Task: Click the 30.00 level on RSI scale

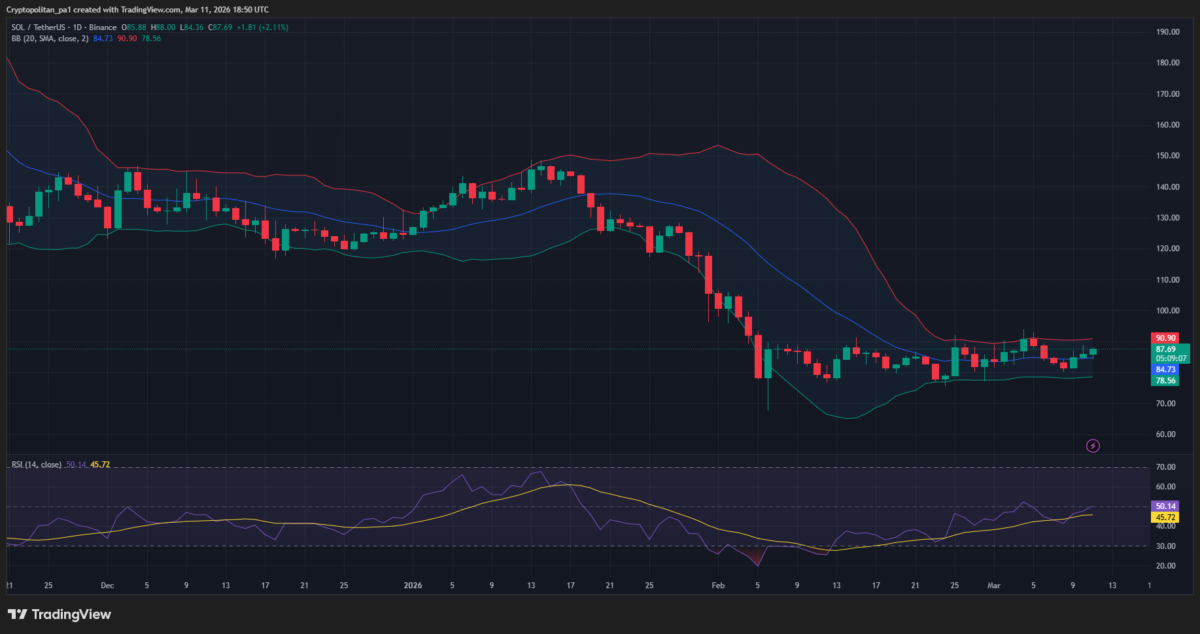Action: 1164,546
